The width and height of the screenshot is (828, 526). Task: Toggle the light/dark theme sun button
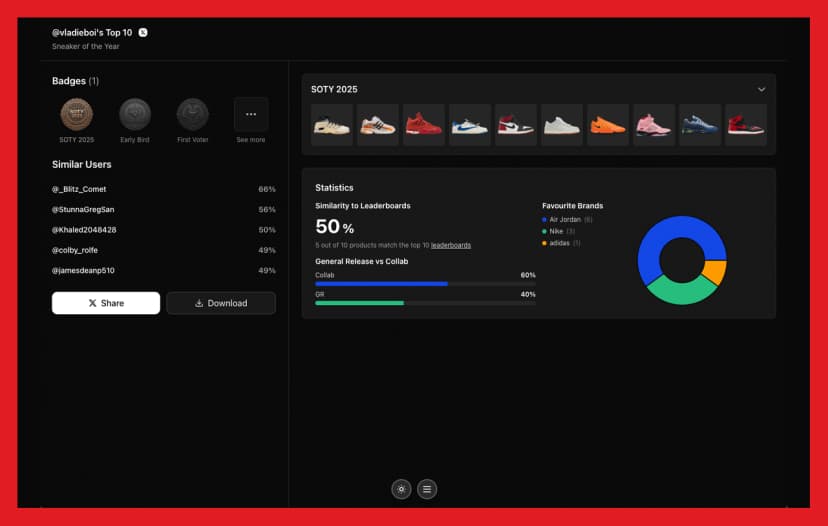pyautogui.click(x=401, y=489)
